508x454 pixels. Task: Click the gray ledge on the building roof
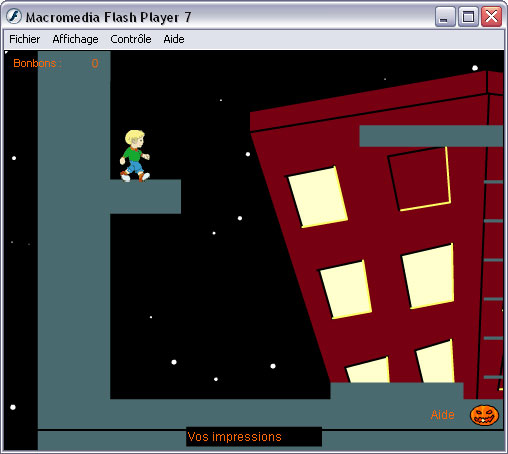click(x=431, y=136)
